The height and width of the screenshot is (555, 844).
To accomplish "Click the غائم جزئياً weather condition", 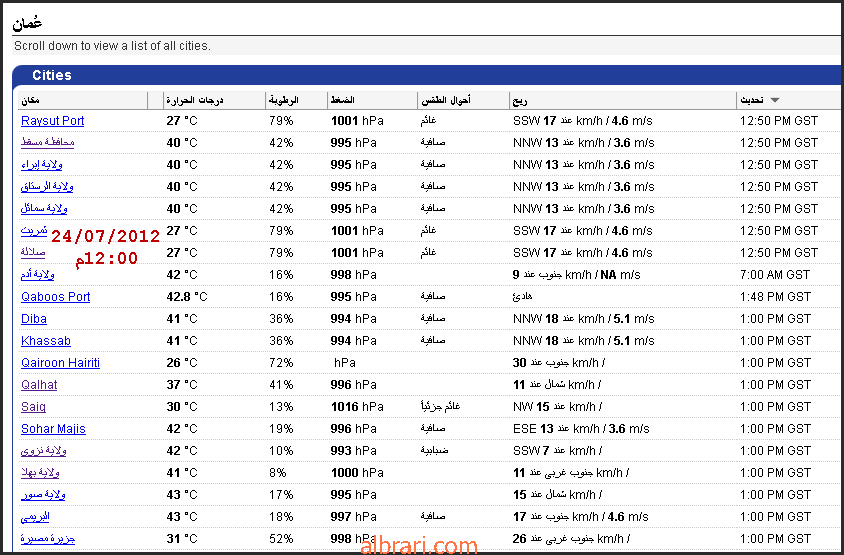I will pos(440,406).
